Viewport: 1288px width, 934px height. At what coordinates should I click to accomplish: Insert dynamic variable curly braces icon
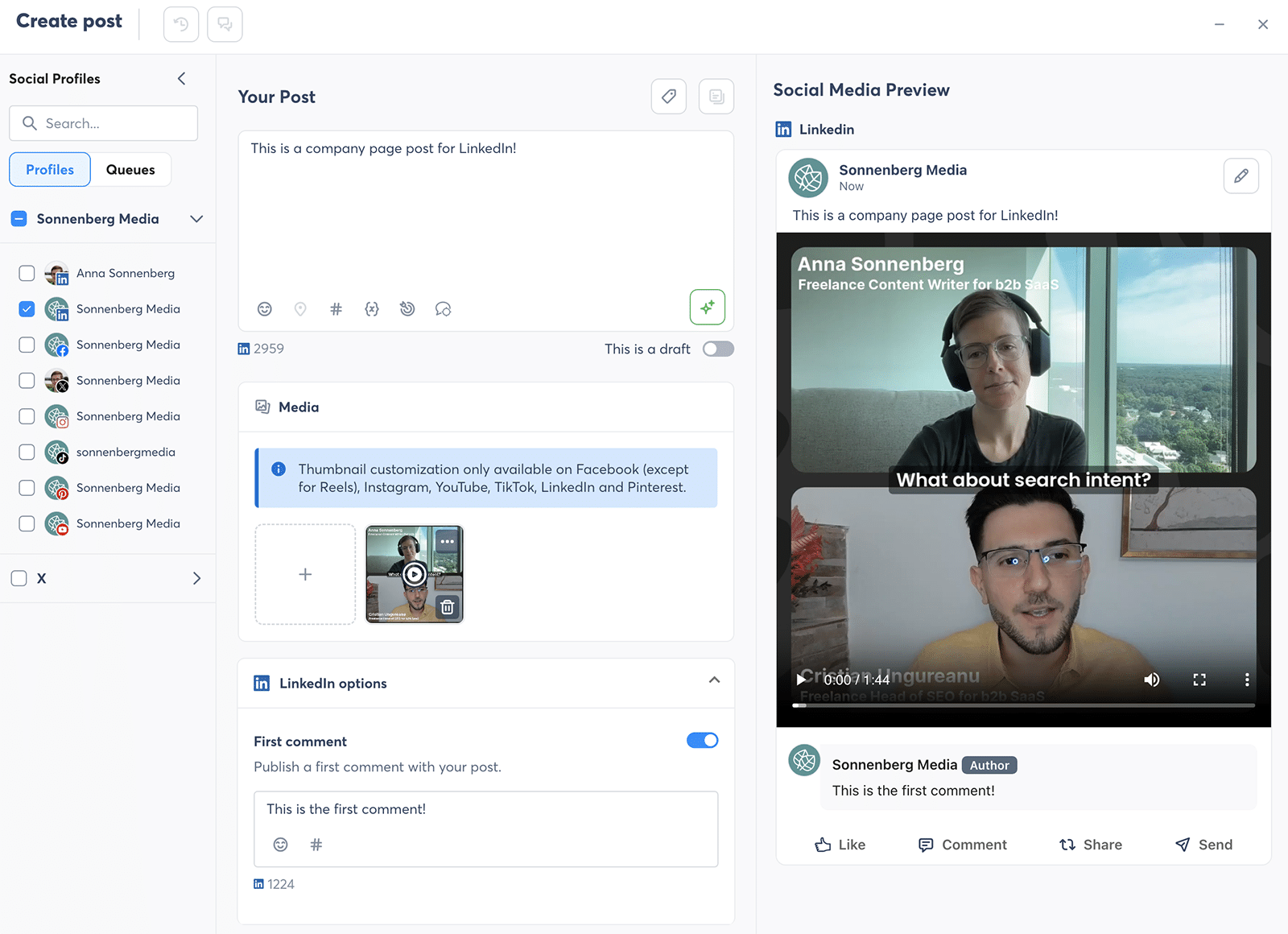pos(372,309)
